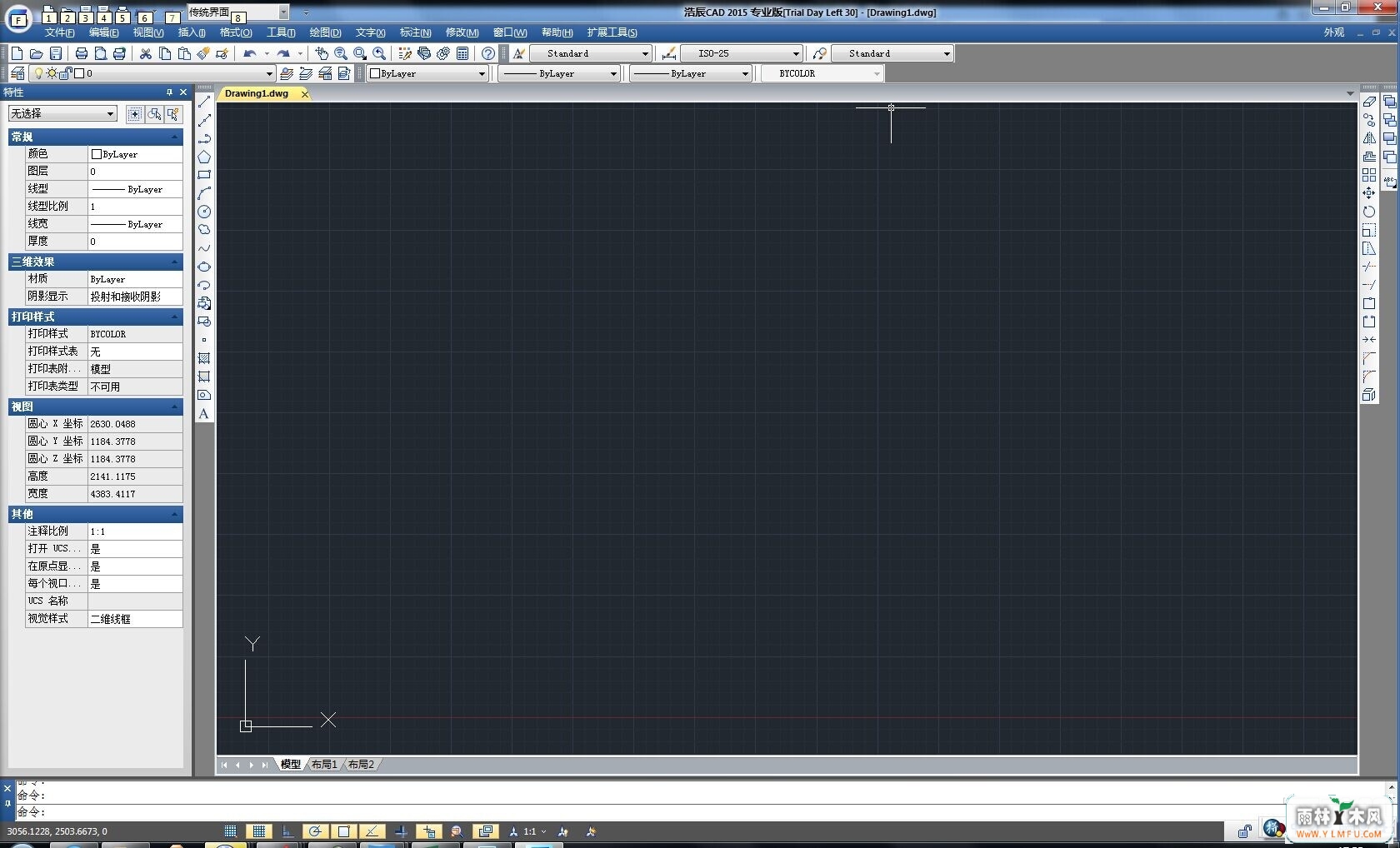Select the Array modify tool
The height and width of the screenshot is (848, 1400).
click(1369, 175)
